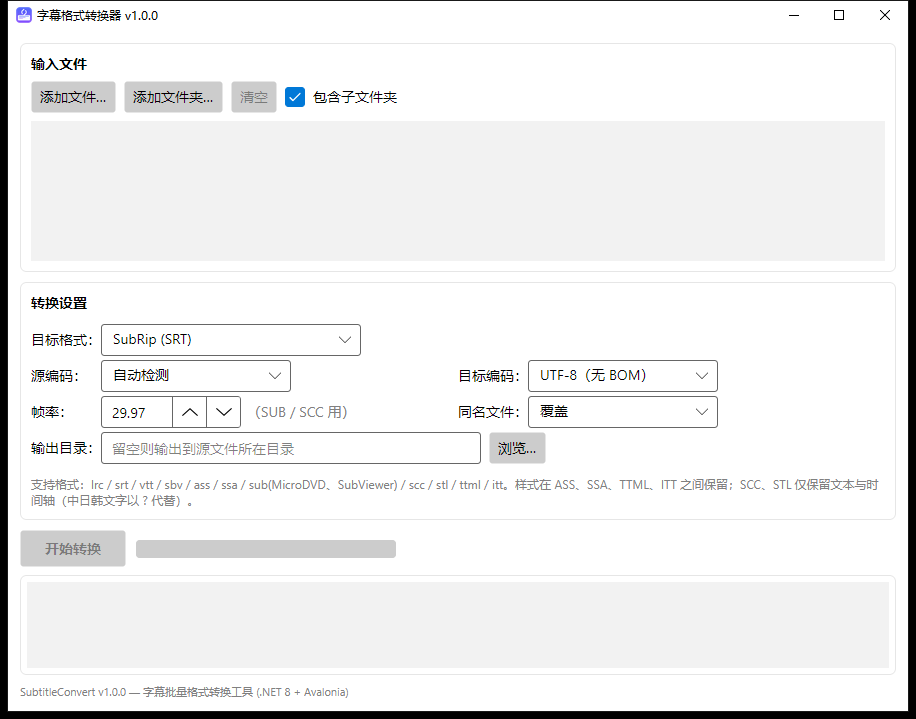The height and width of the screenshot is (719, 916).
Task: Click the SubtitleConvert v1.0.0 footer text
Action: pyautogui.click(x=185, y=692)
